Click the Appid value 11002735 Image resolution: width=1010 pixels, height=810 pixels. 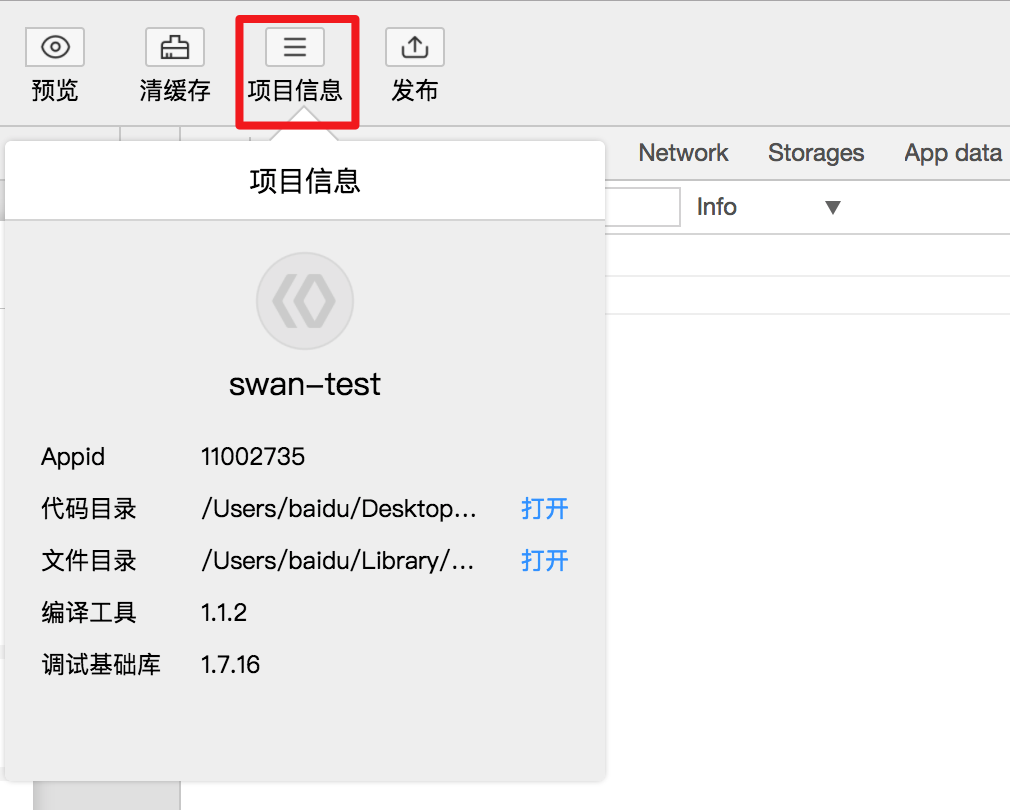coord(253,457)
